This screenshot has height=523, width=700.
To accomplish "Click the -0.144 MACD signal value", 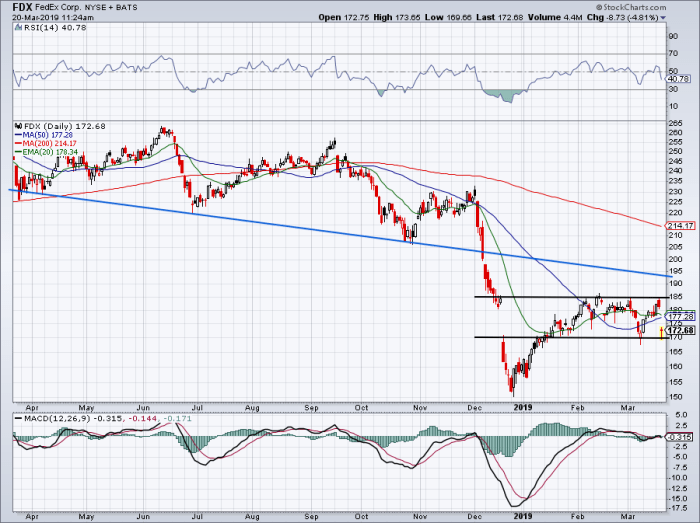I will (142, 419).
